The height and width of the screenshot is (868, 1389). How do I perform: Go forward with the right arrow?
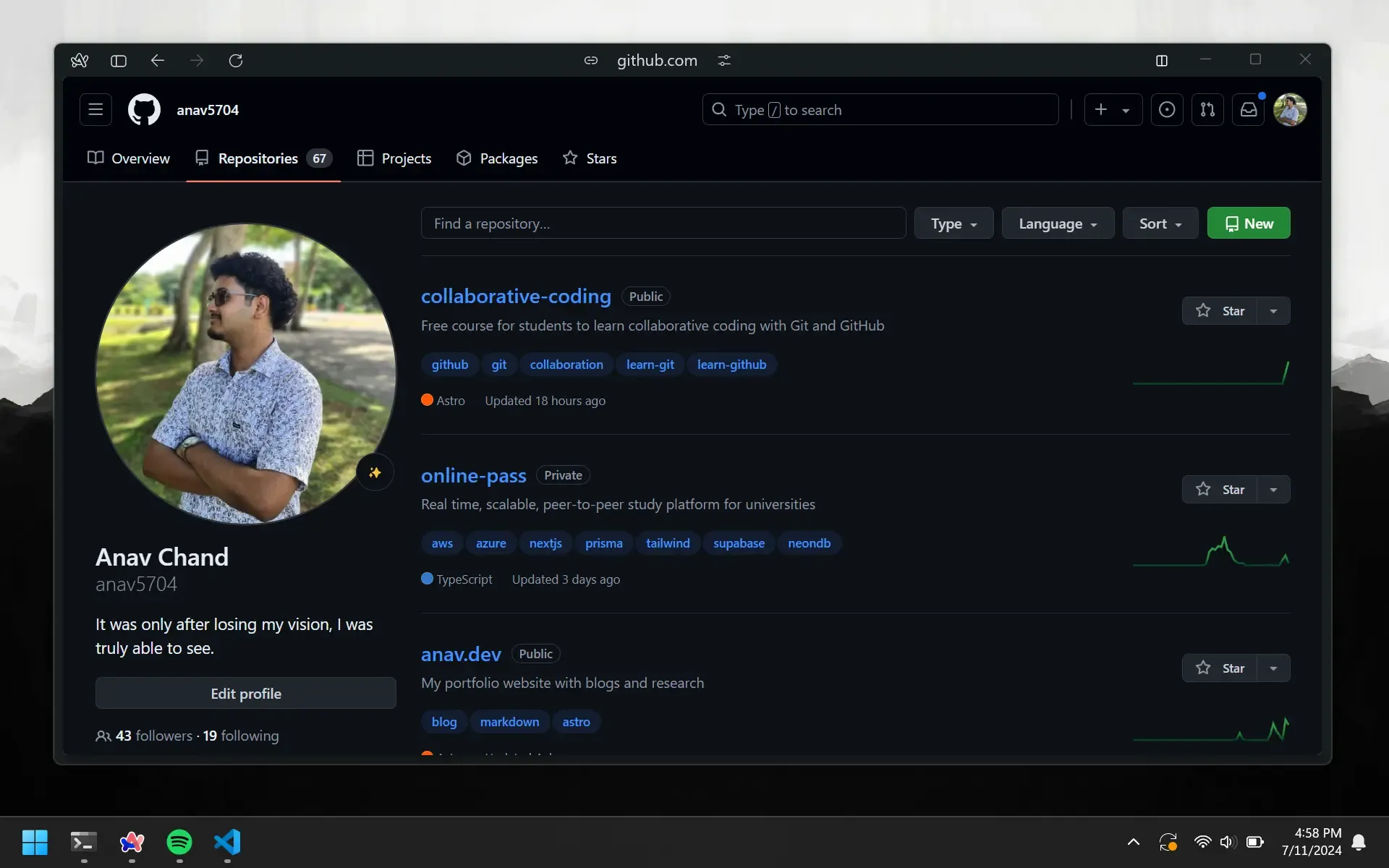pos(197,61)
